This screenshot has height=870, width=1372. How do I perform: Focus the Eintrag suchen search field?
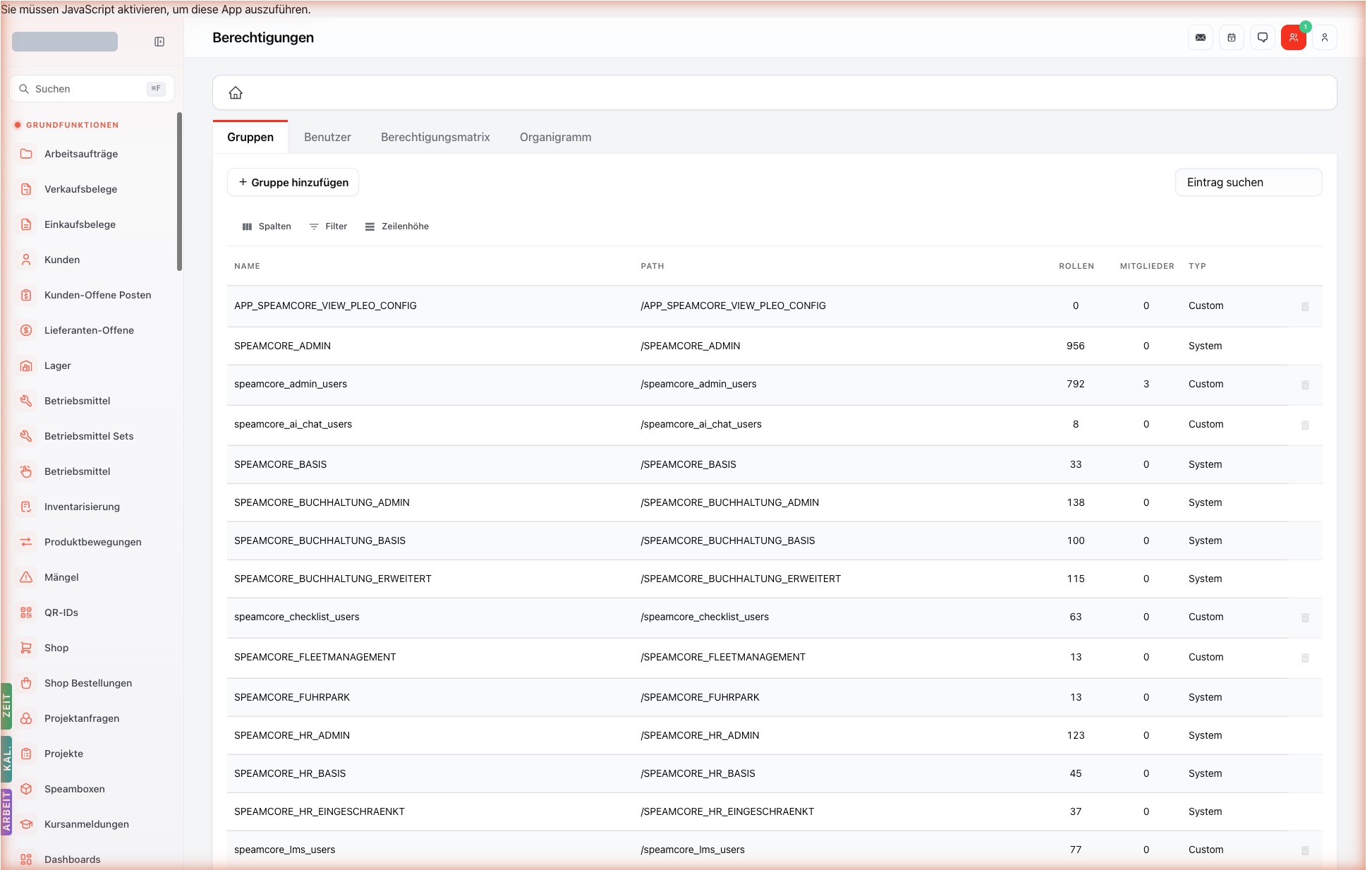(x=1249, y=182)
